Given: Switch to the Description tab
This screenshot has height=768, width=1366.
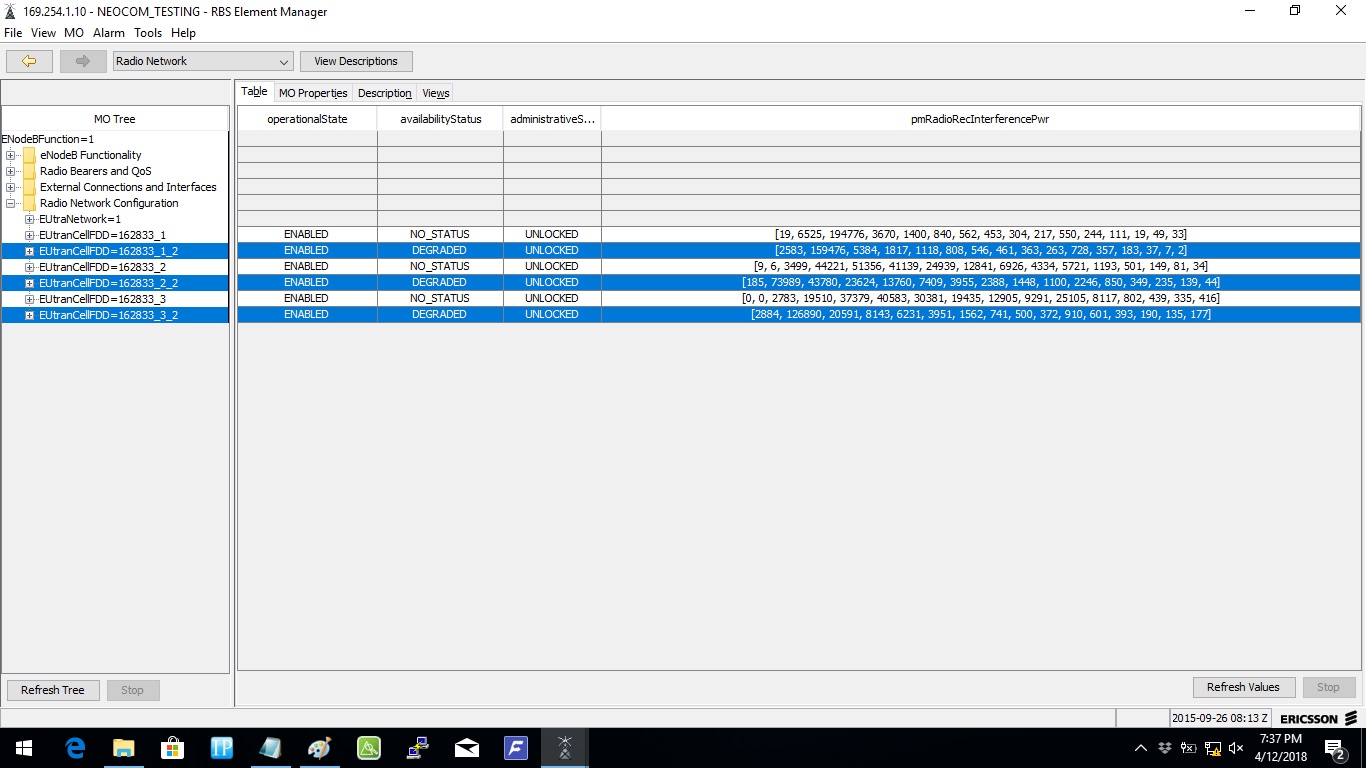Looking at the screenshot, I should (x=384, y=93).
